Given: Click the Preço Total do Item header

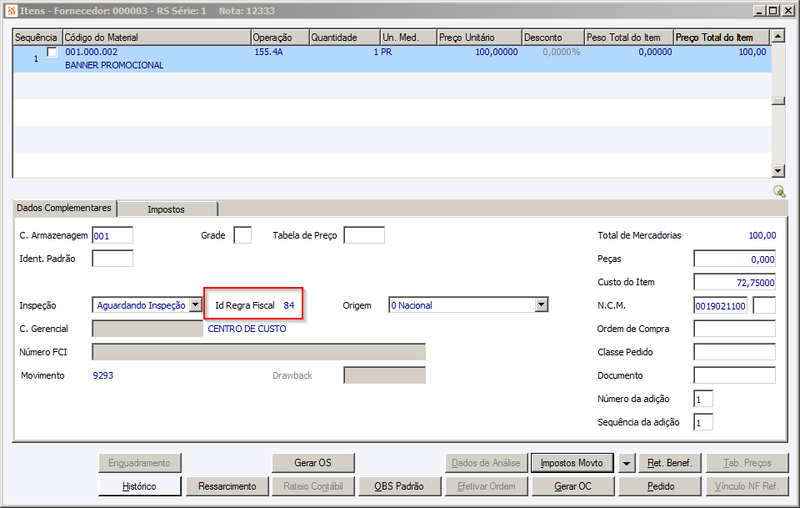Looking at the screenshot, I should point(721,37).
